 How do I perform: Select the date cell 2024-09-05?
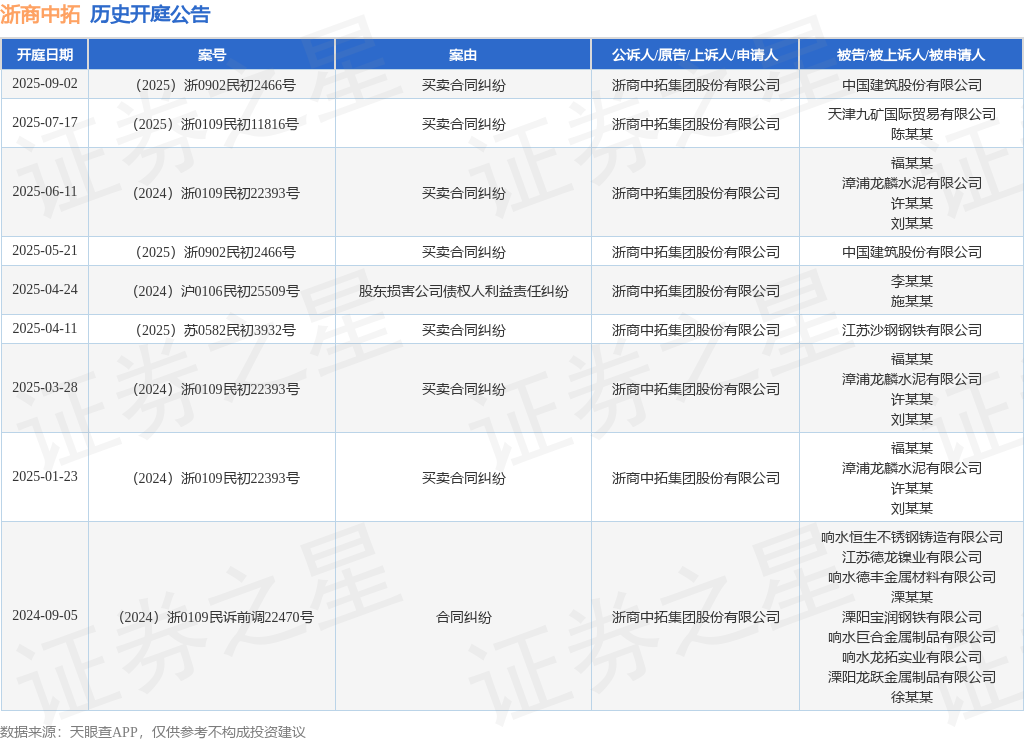[x=44, y=616]
